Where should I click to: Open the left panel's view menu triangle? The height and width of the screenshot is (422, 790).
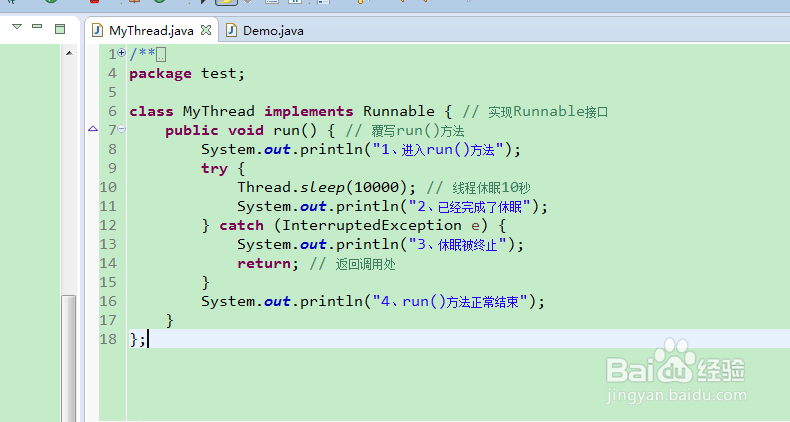pos(17,26)
